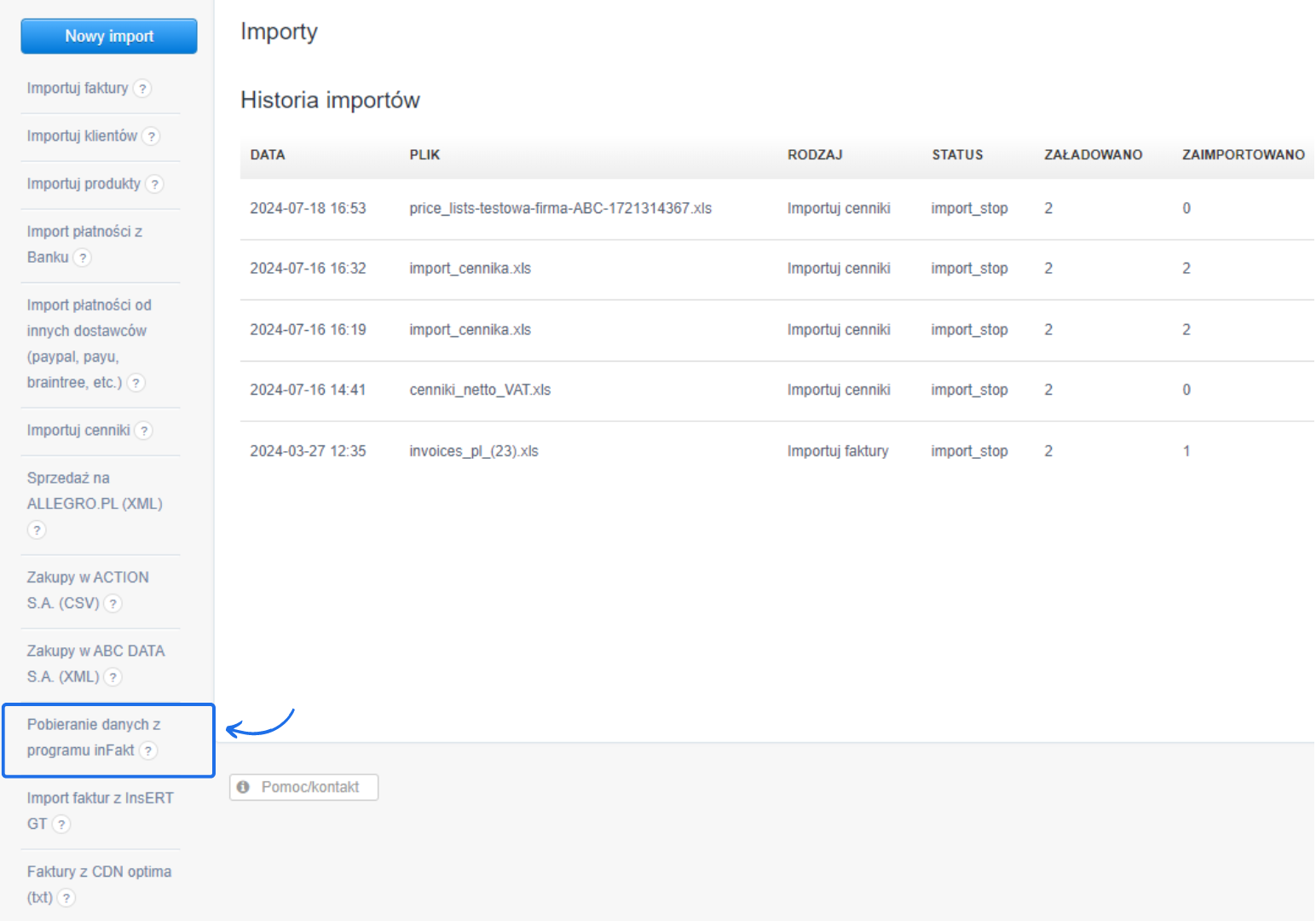Click the Nowy import button
Viewport: 1316px width, 921px height.
109,36
